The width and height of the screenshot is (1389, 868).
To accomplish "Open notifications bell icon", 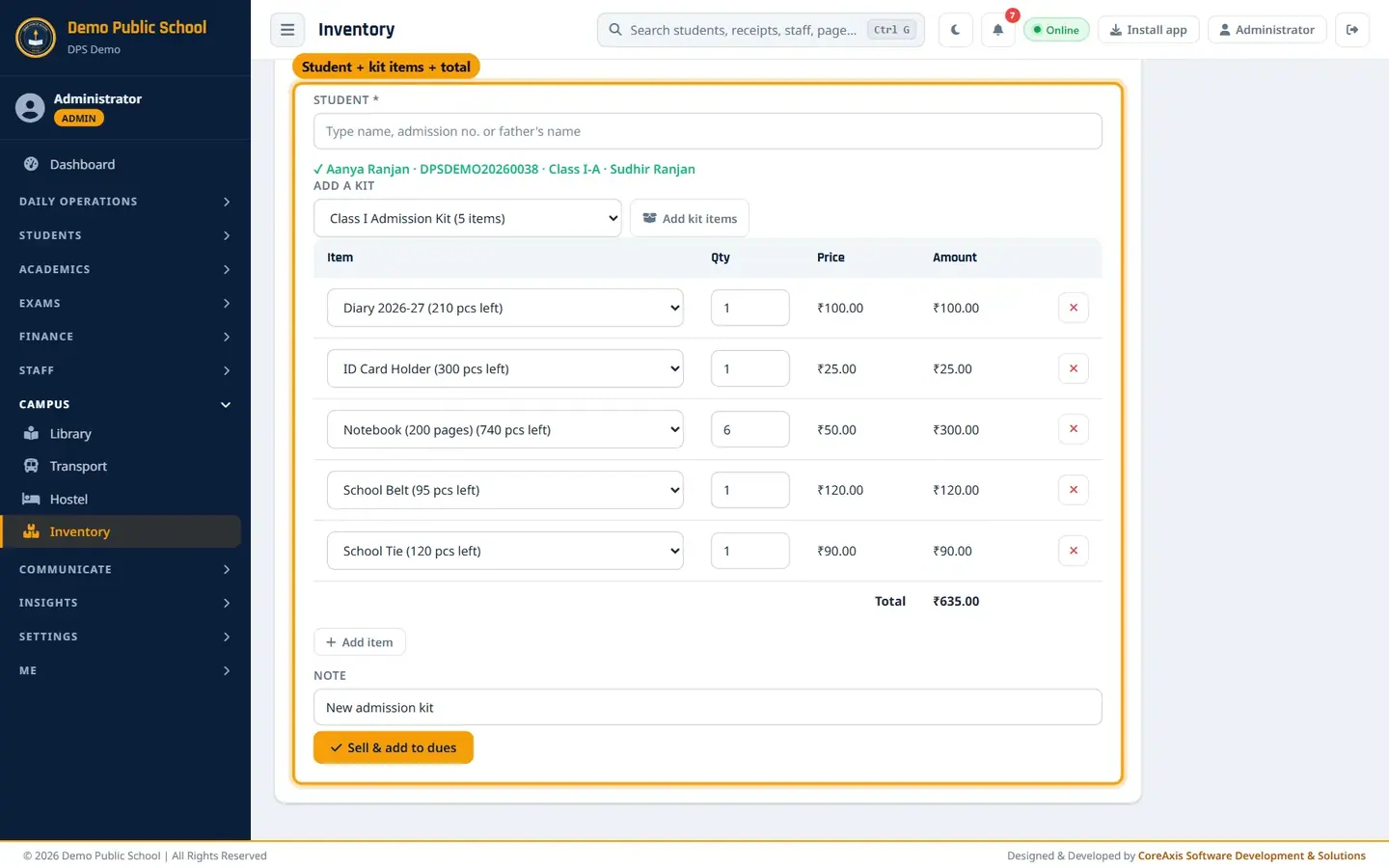I will pyautogui.click(x=998, y=30).
